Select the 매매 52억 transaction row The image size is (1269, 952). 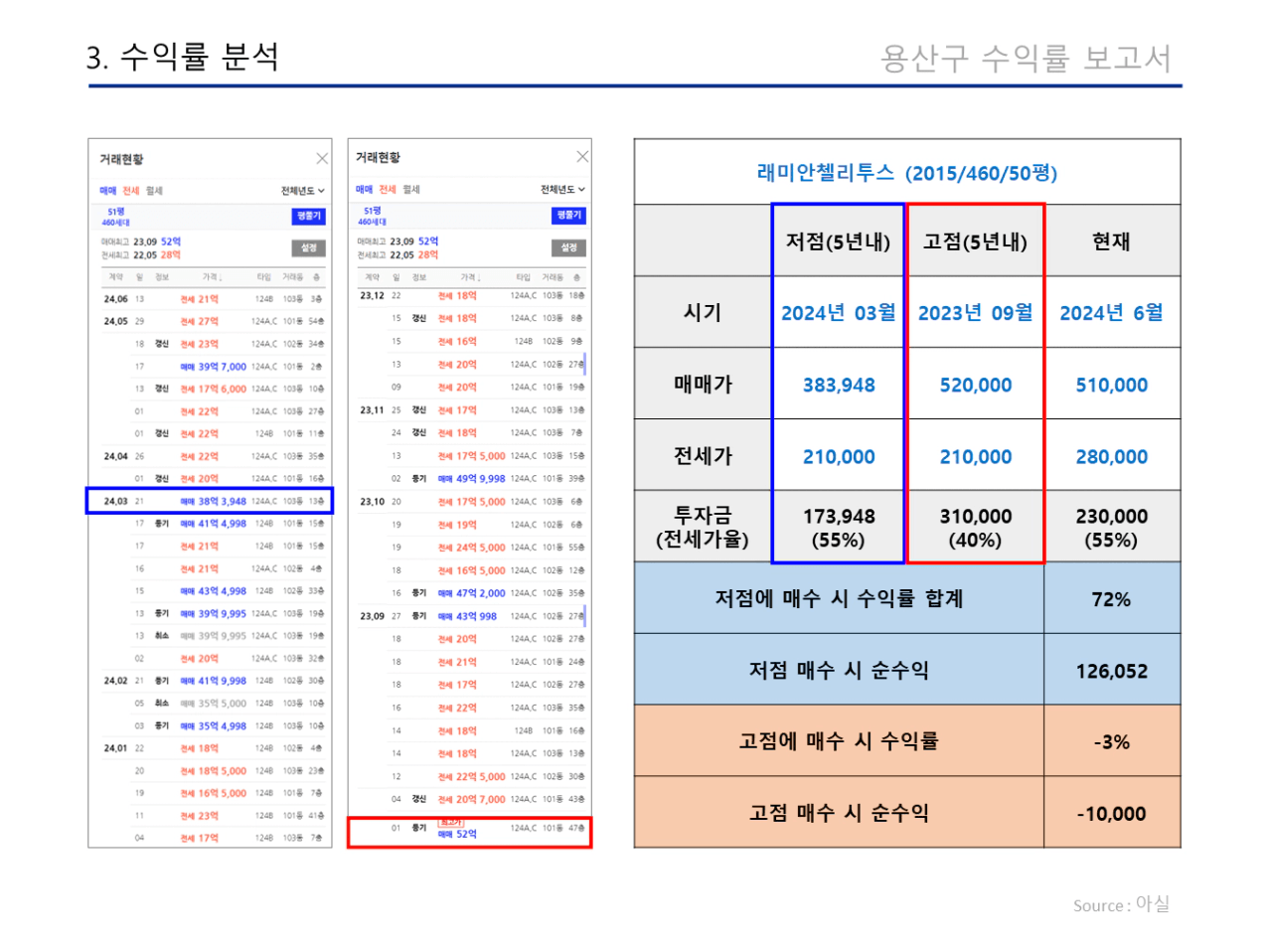[472, 831]
